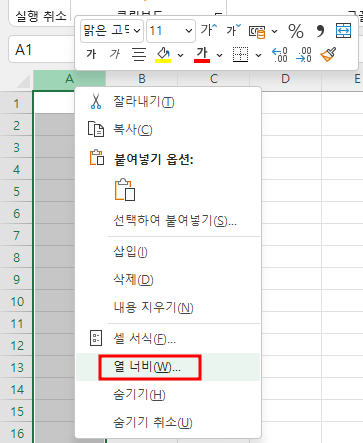
Task: Open font color dropdown arrow
Action: 219,55
